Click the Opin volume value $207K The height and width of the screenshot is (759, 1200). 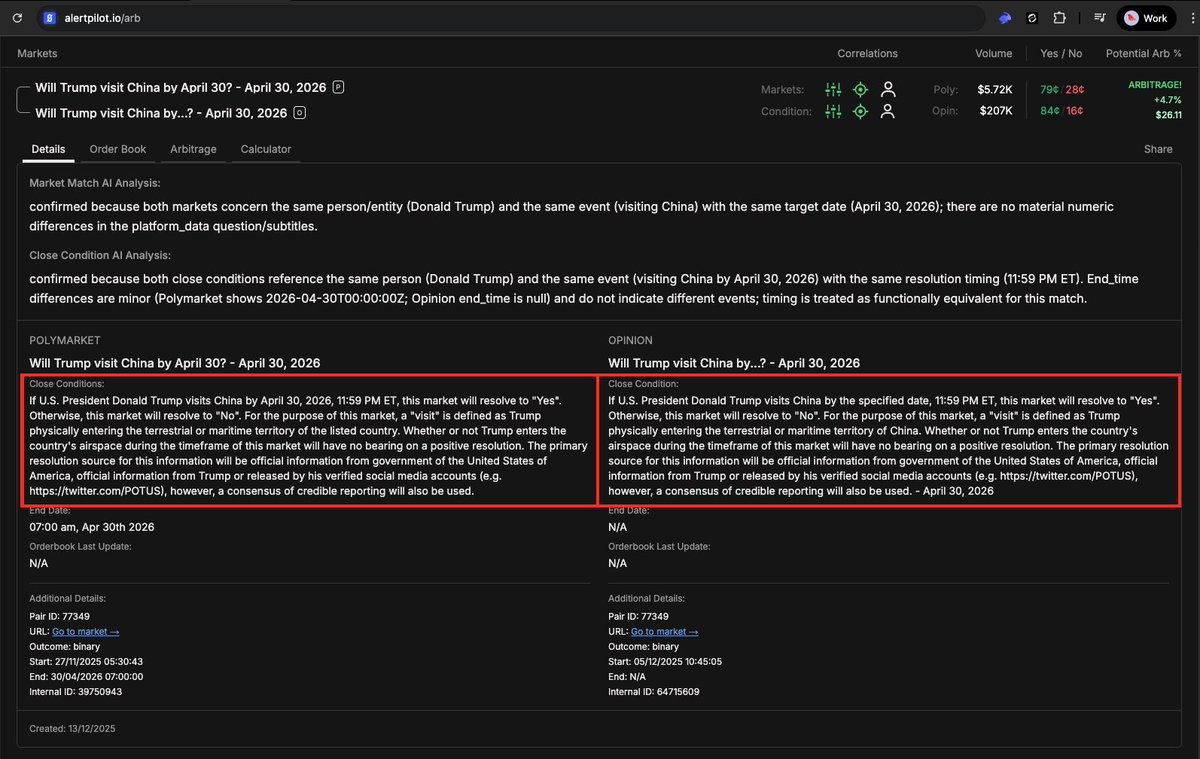pyautogui.click(x=996, y=111)
